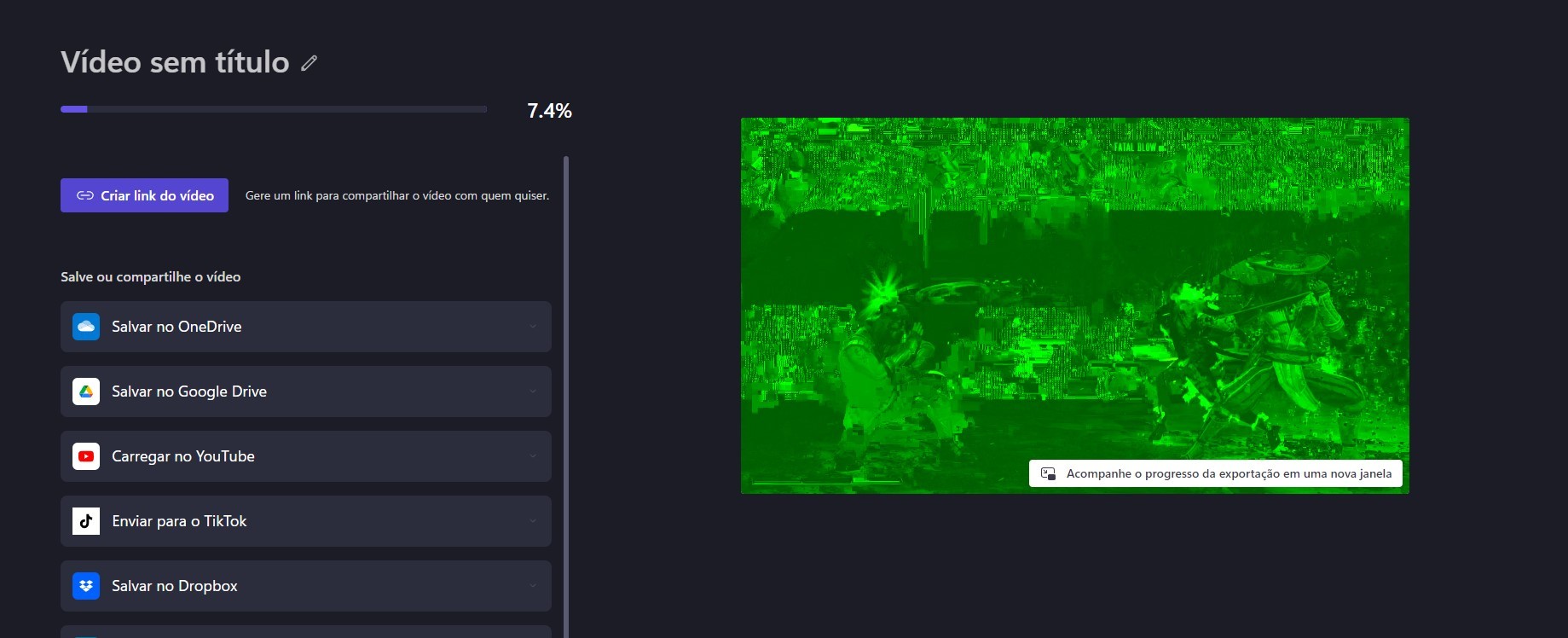Click the YouTube logo icon
This screenshot has width=1568, height=638.
click(x=86, y=456)
